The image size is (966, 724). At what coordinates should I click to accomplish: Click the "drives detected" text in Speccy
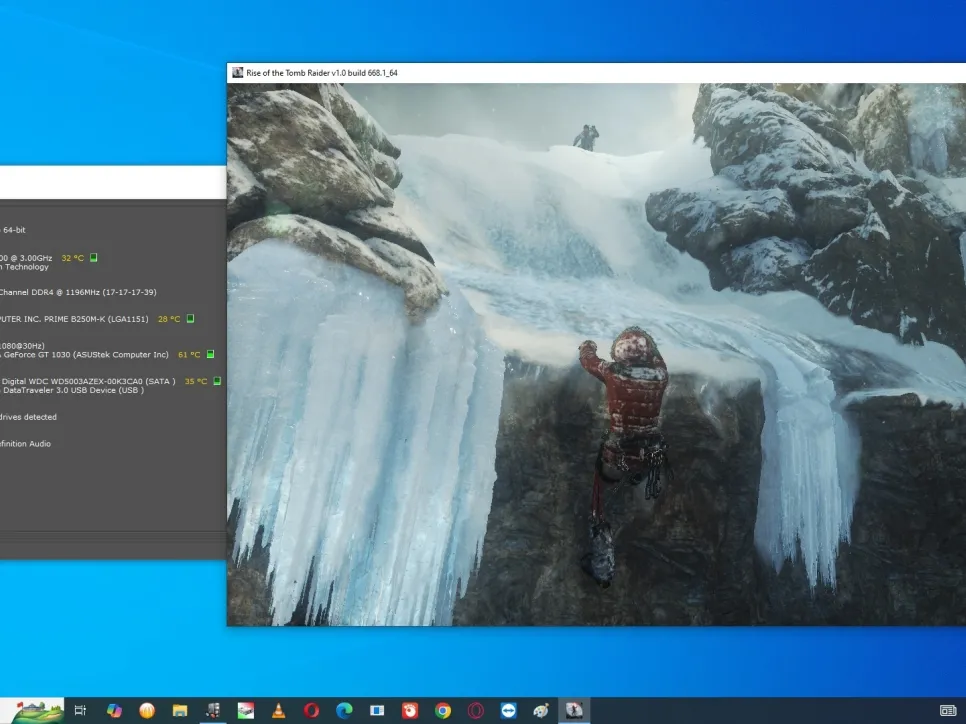point(28,417)
